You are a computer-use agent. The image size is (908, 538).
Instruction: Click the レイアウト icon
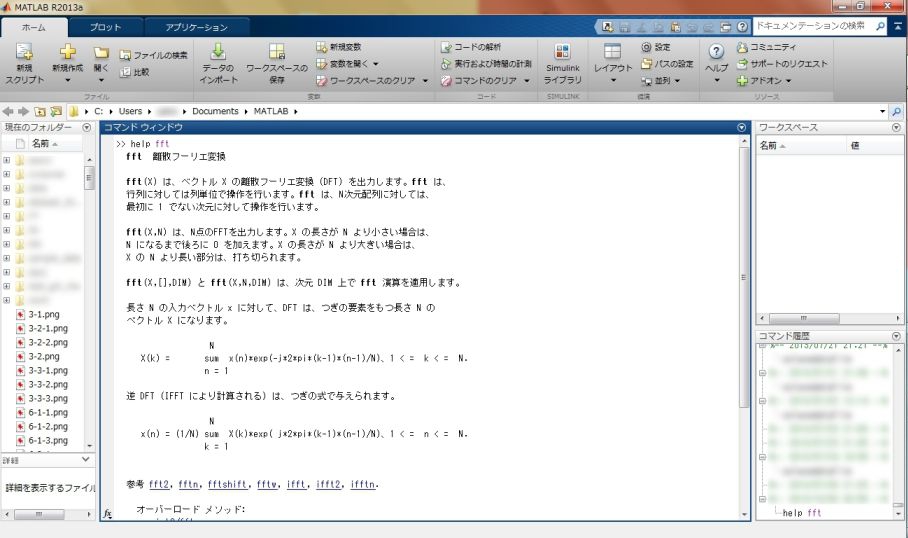tap(612, 52)
